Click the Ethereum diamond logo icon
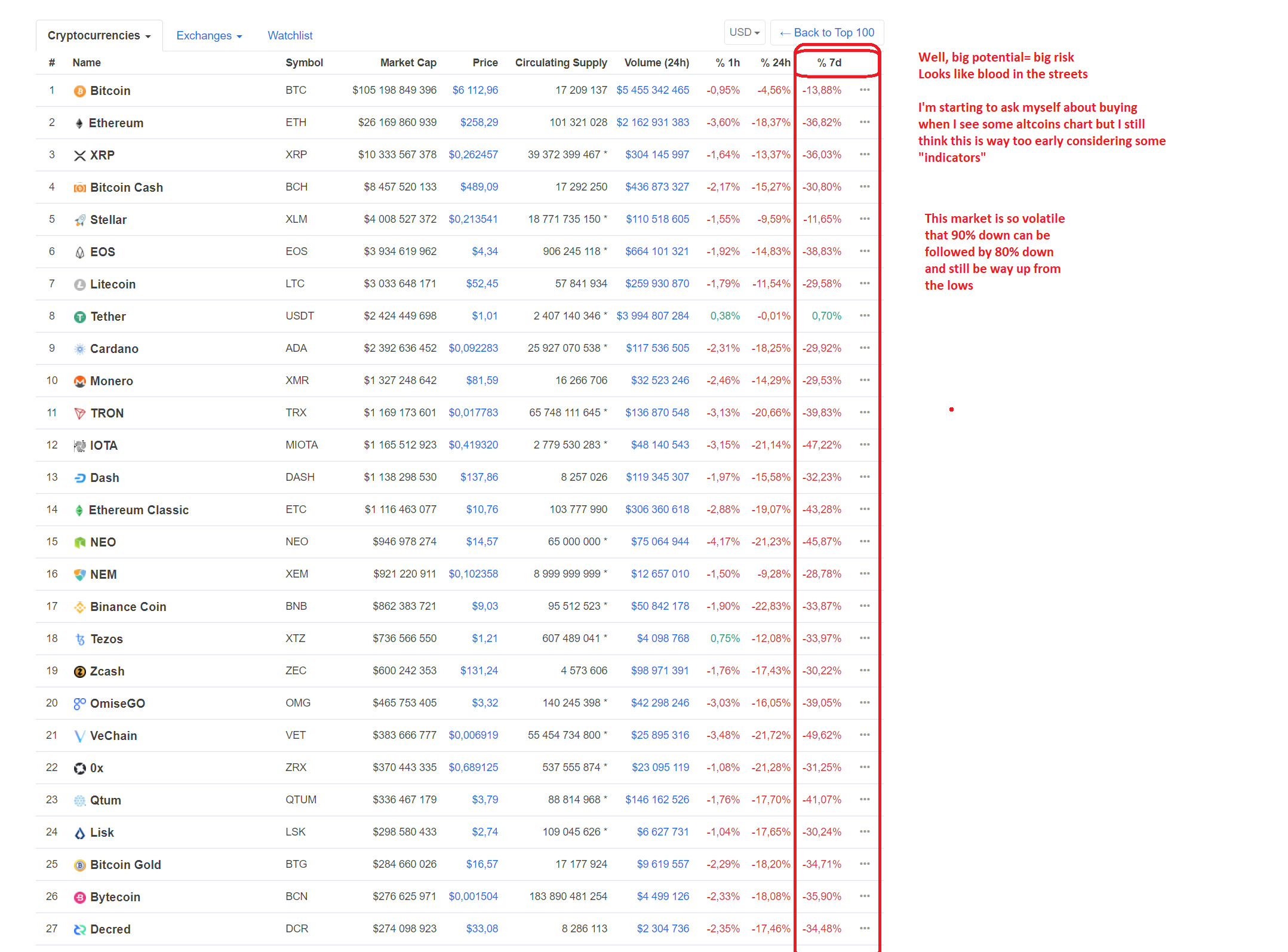1288x952 pixels. pyautogui.click(x=79, y=123)
